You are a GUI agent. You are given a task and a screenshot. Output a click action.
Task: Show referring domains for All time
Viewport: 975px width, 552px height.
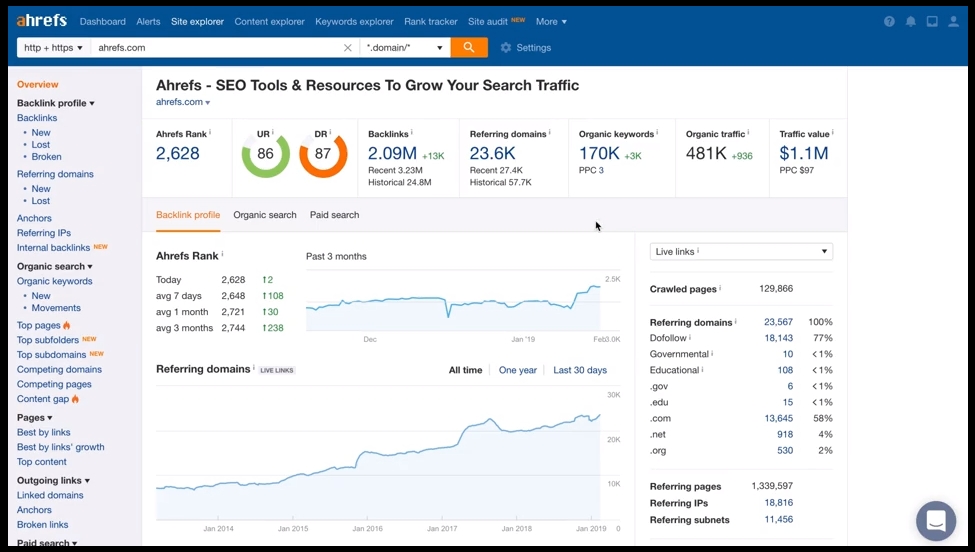pyautogui.click(x=466, y=370)
